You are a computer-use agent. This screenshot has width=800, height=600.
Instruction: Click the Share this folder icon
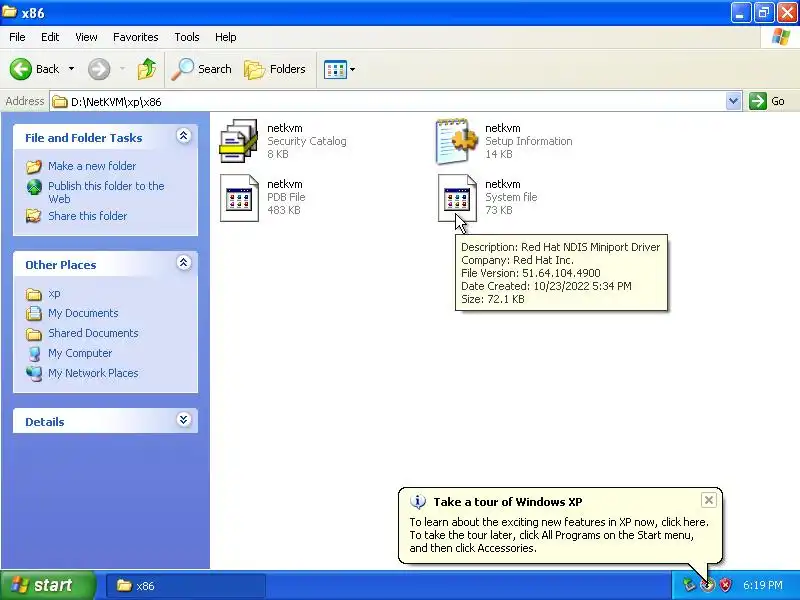pos(34,216)
